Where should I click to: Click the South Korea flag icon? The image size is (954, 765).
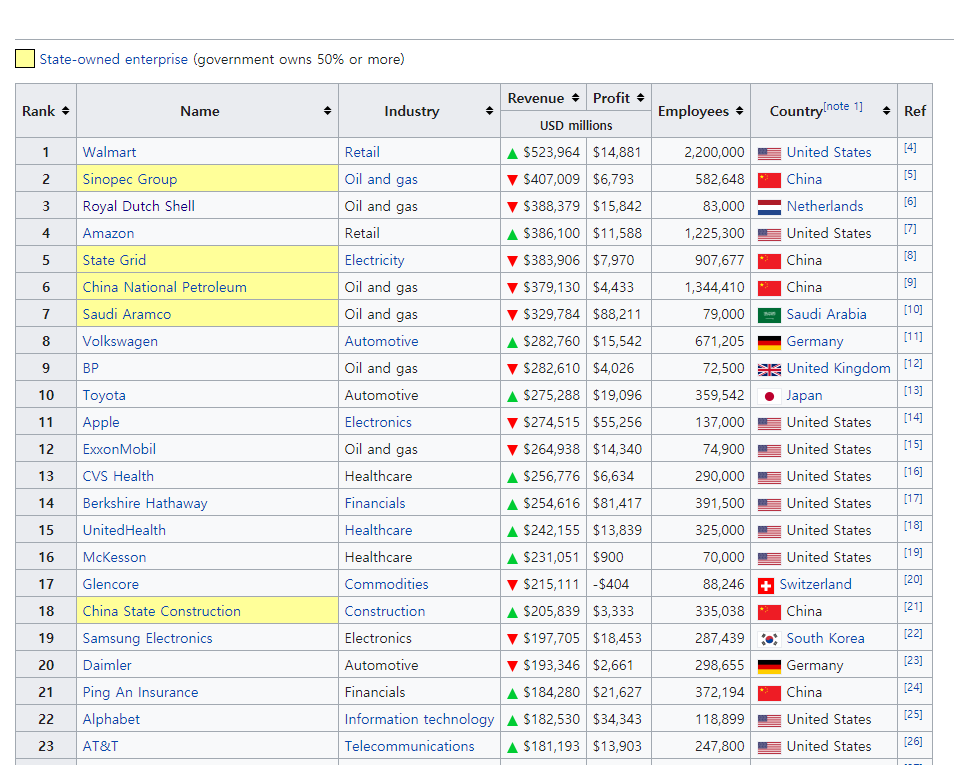coord(769,639)
